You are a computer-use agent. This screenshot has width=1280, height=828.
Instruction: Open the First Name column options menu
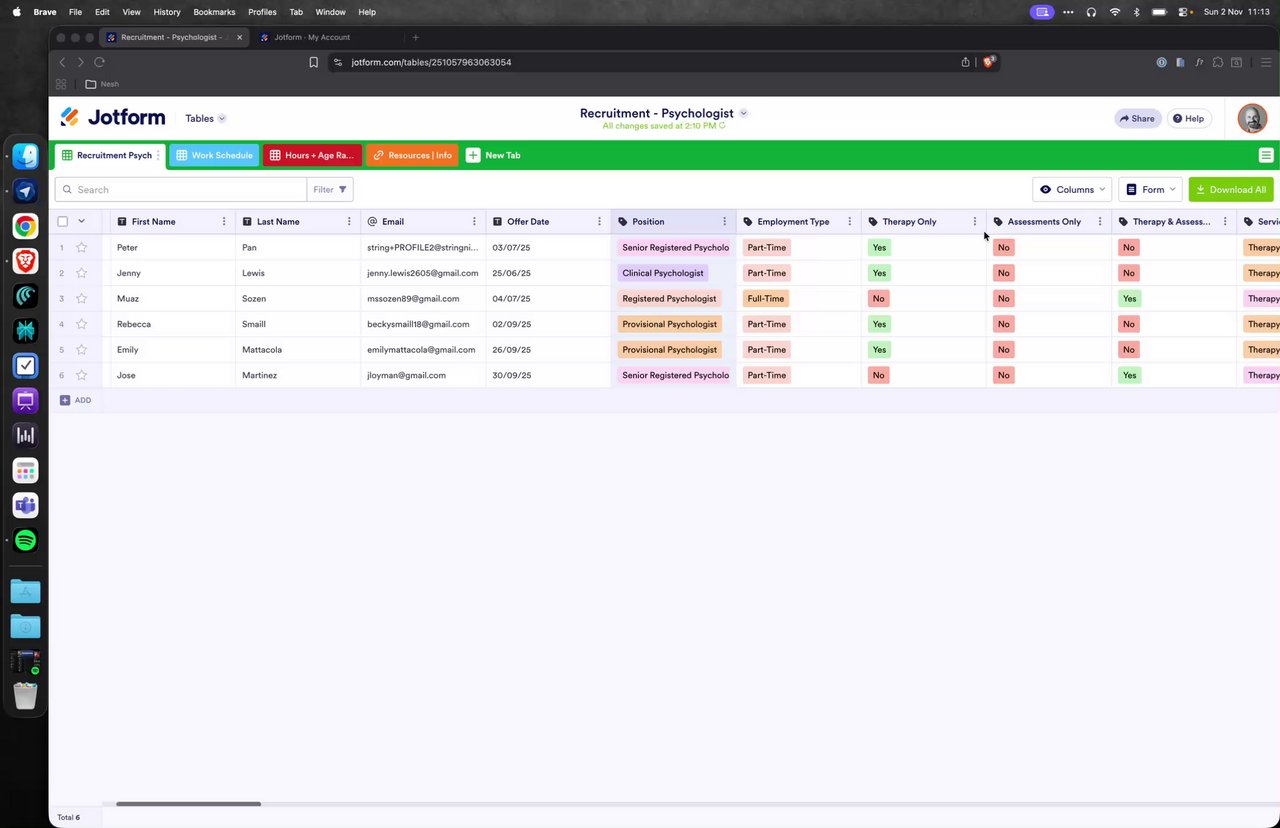click(x=224, y=222)
